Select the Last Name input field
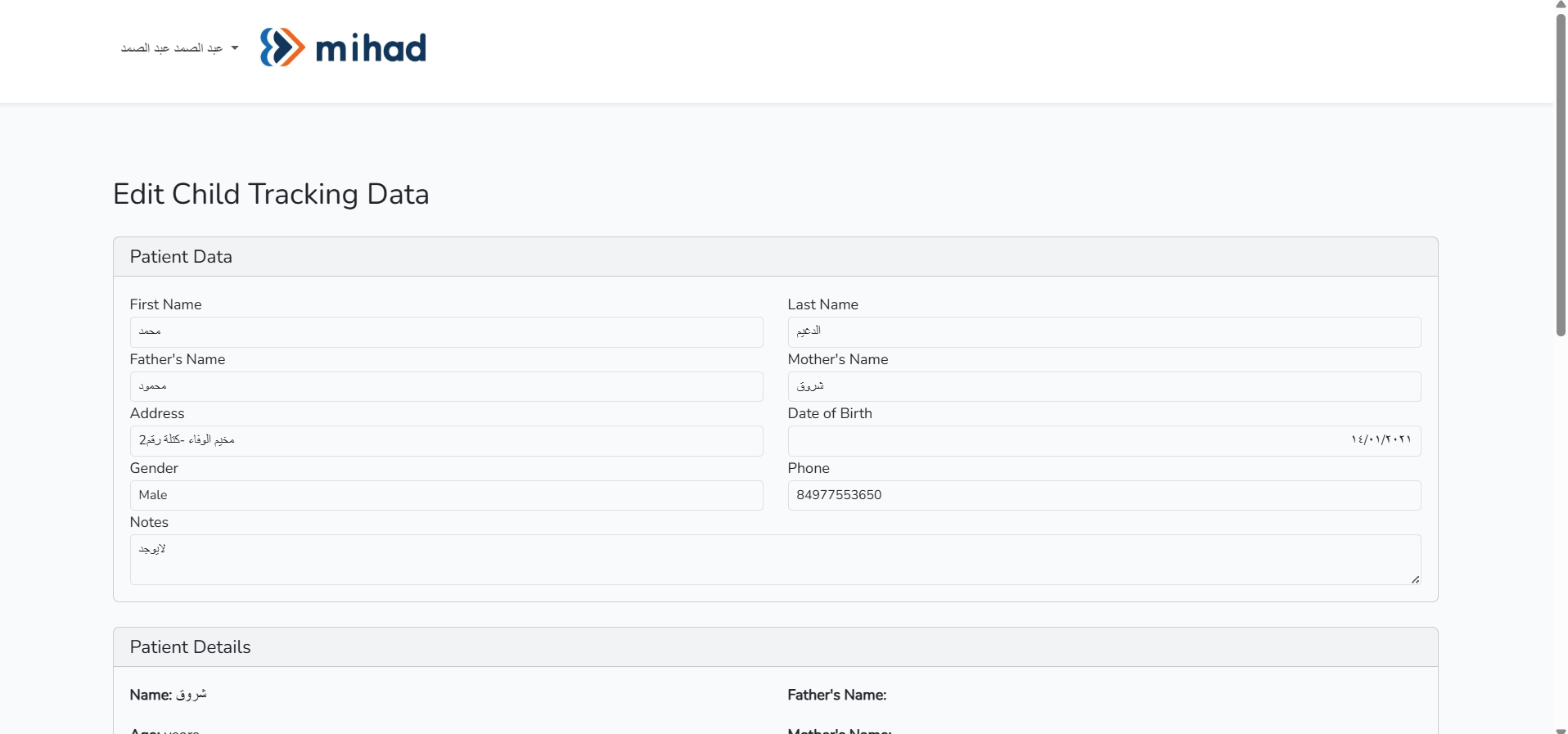The height and width of the screenshot is (734, 1568). [1104, 331]
